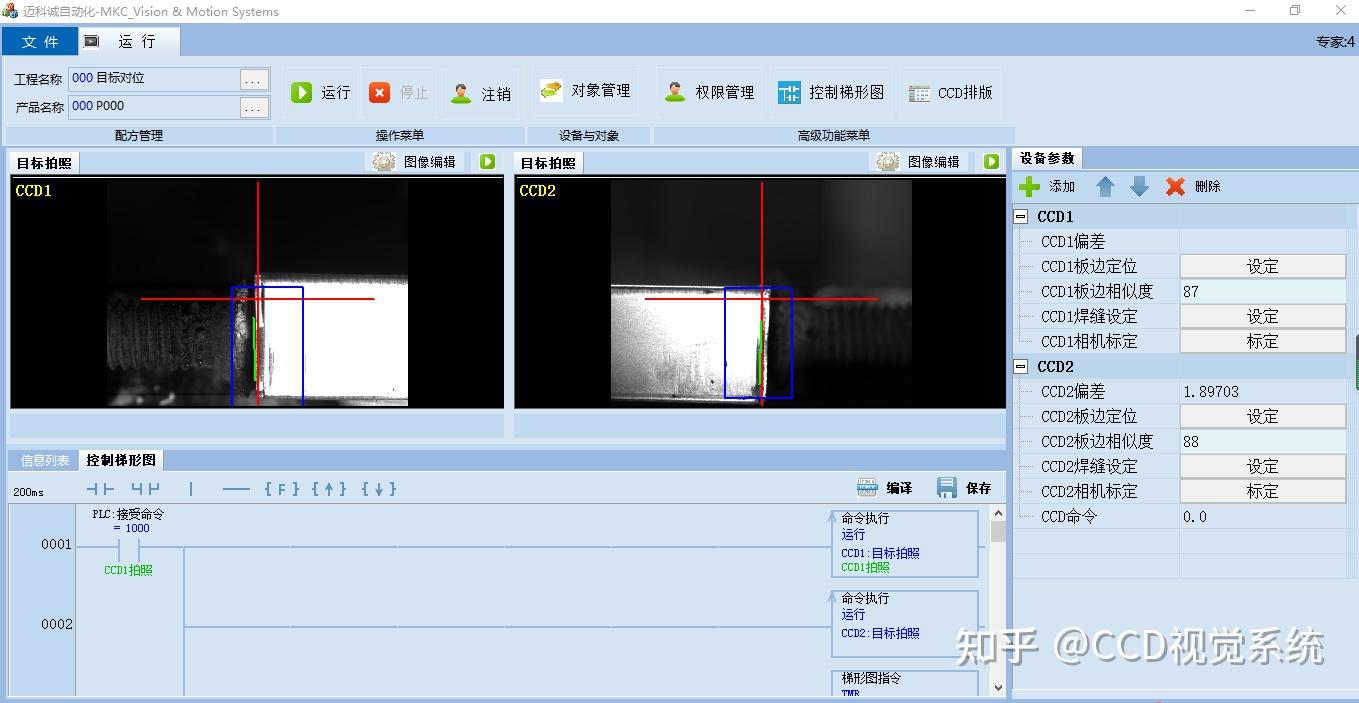Click the 梯形图指令 TMR block
The height and width of the screenshot is (703, 1359).
tap(904, 683)
